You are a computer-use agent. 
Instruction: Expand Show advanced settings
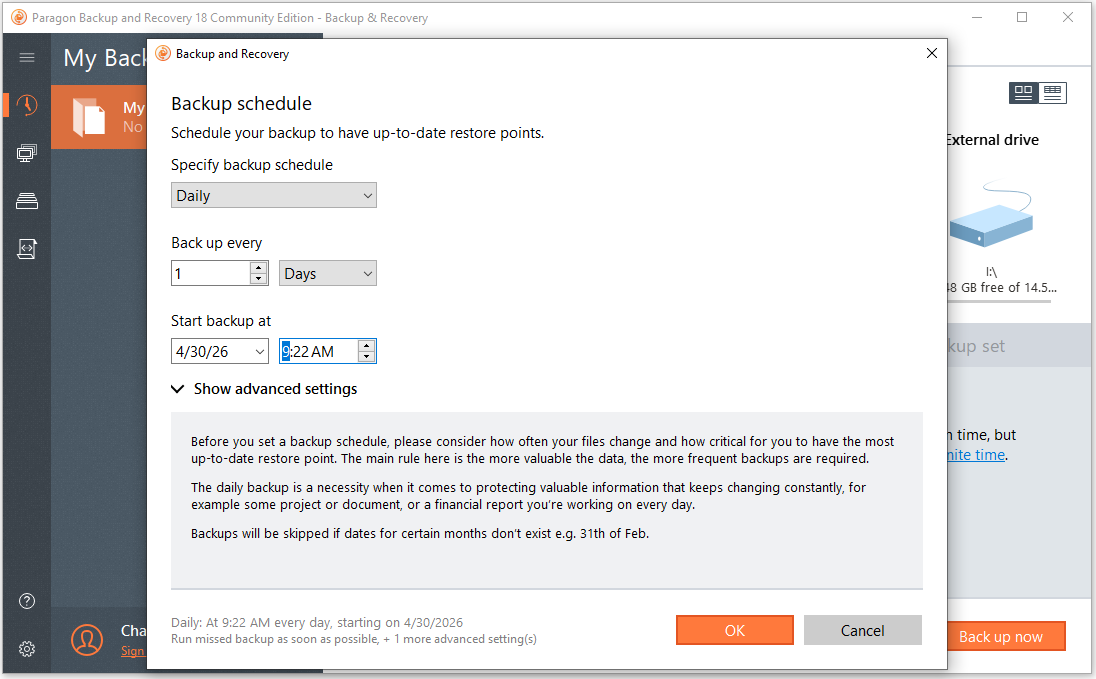[264, 389]
